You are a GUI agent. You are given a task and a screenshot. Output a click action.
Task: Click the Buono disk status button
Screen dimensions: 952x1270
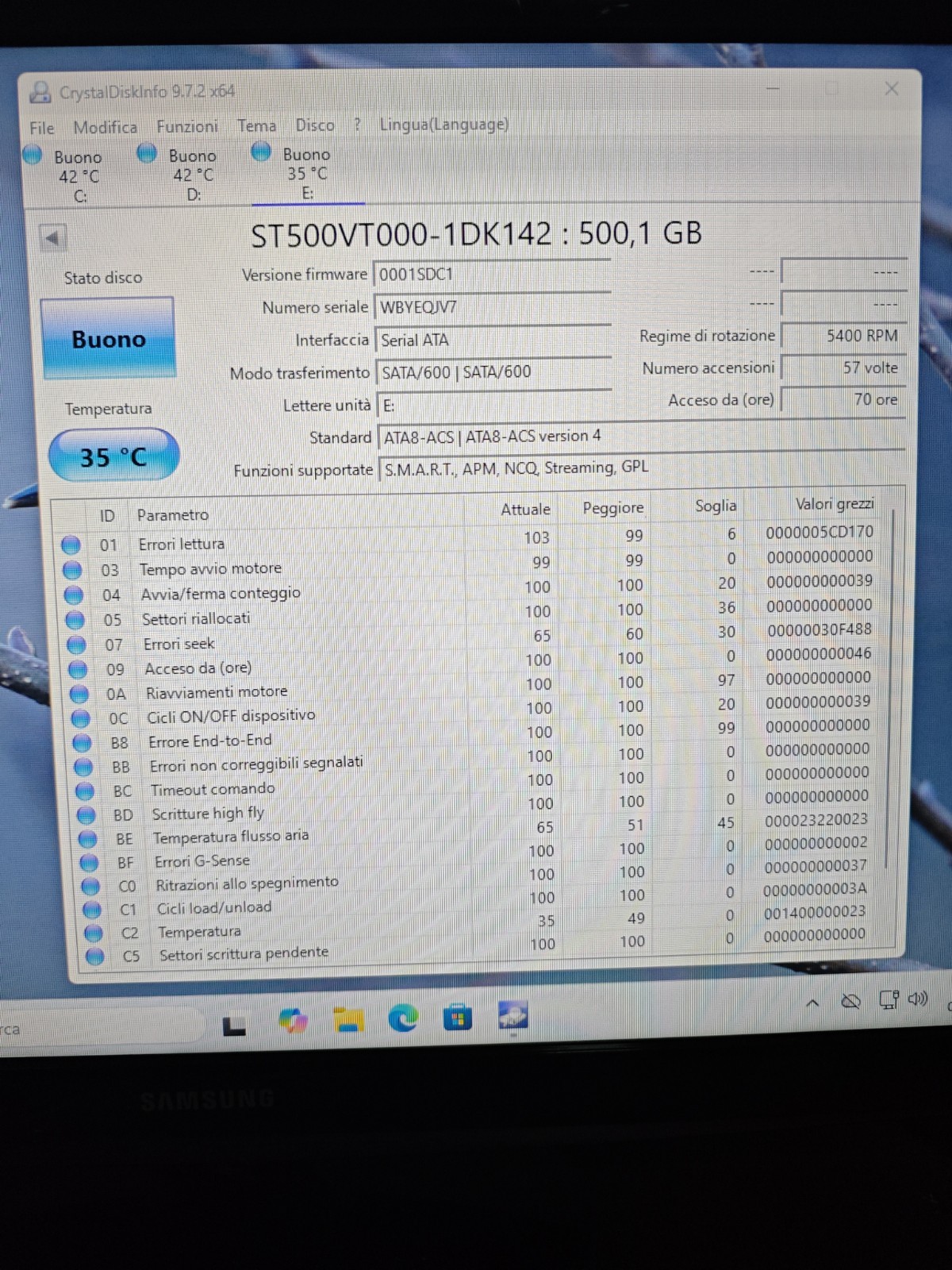coord(108,339)
